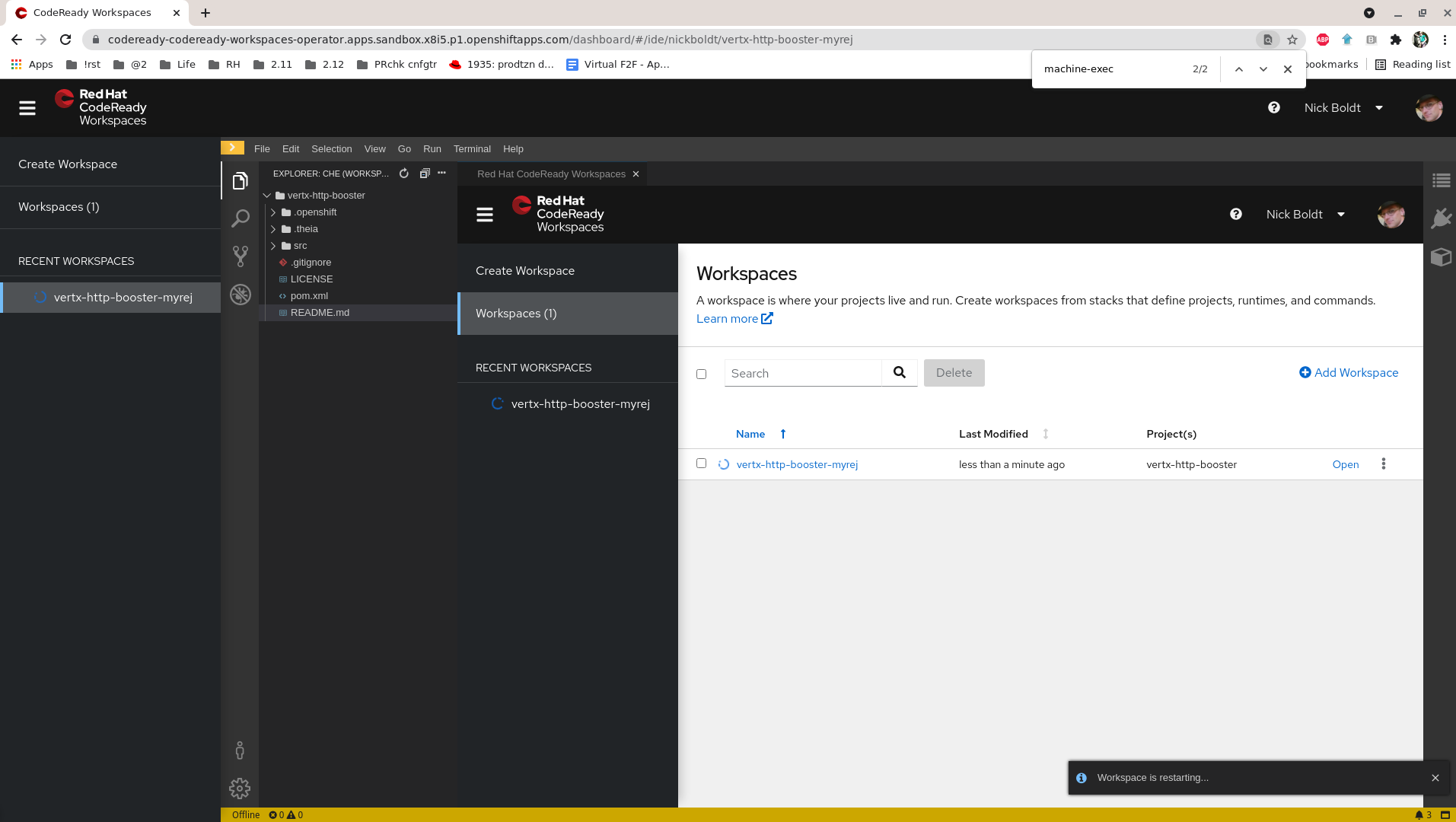Click the Add Workspace link
Image resolution: width=1456 pixels, height=822 pixels.
tap(1348, 373)
